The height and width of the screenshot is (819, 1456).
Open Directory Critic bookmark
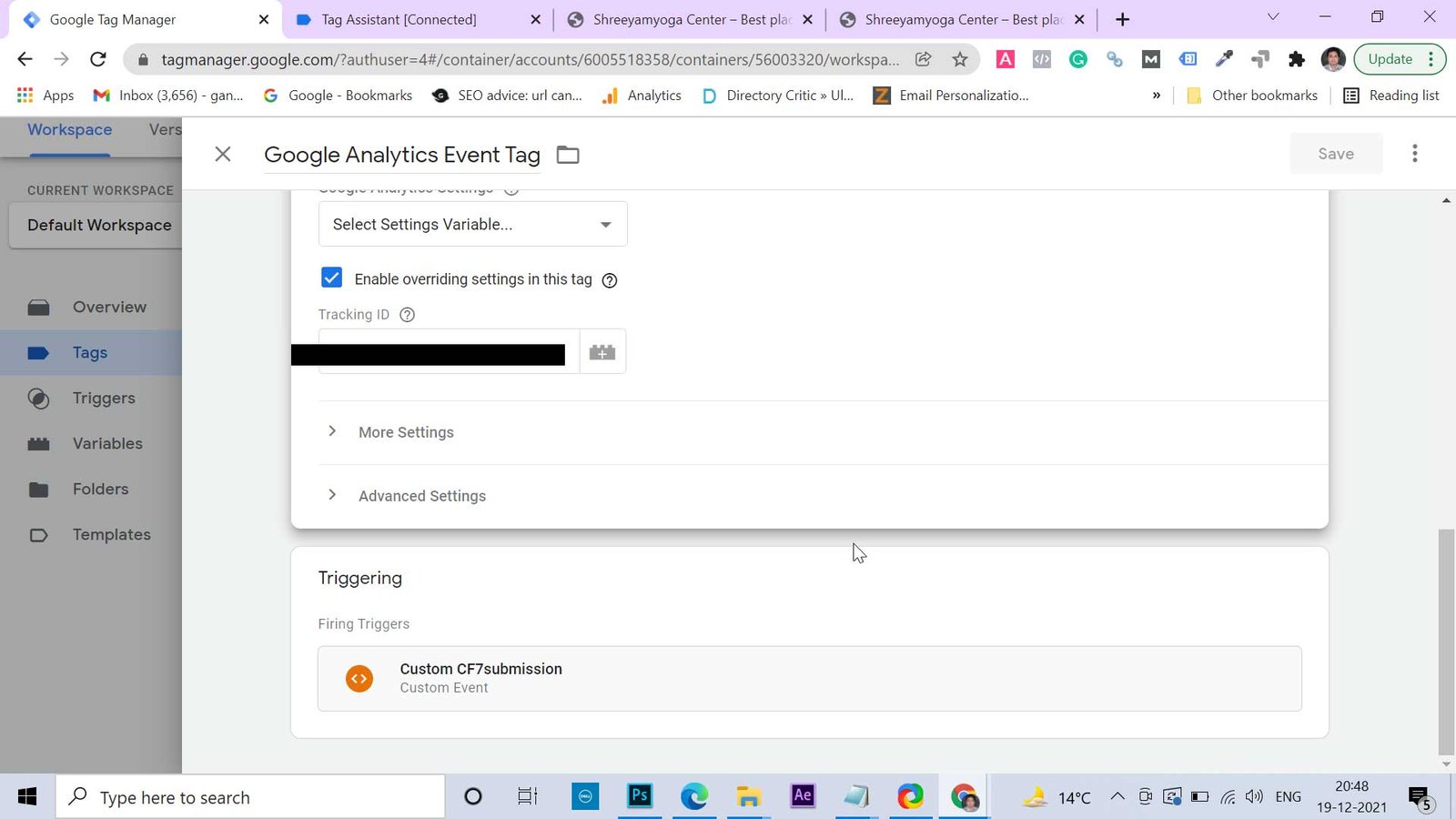click(x=778, y=95)
